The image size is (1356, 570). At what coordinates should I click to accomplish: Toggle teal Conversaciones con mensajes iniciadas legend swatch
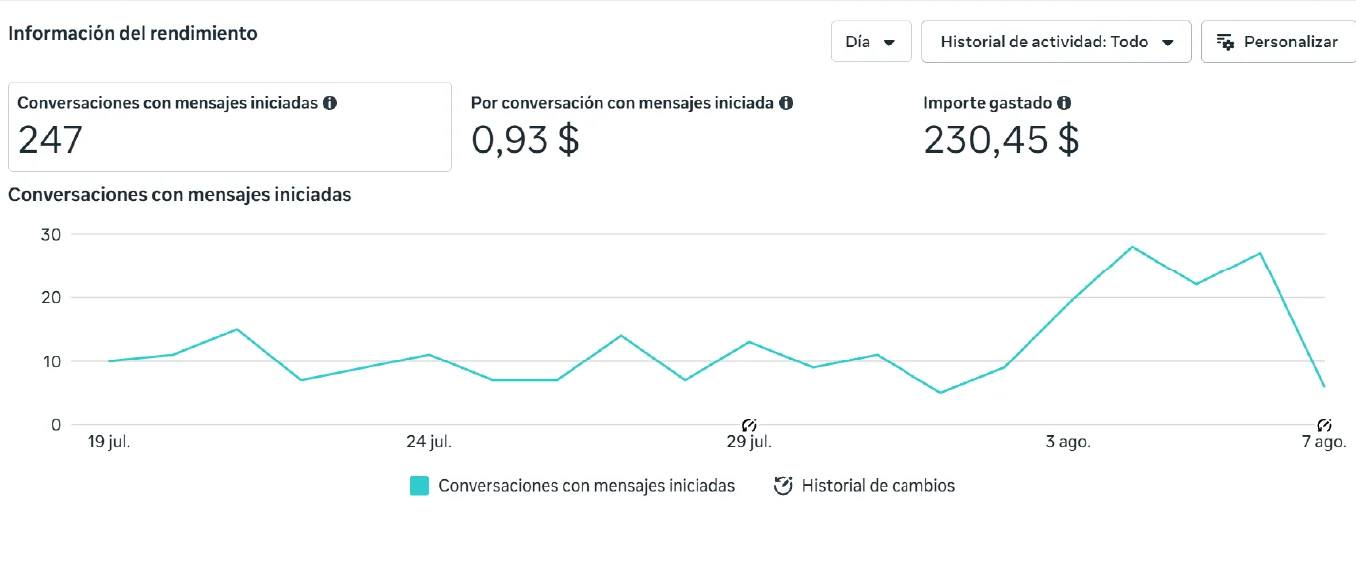tap(420, 486)
